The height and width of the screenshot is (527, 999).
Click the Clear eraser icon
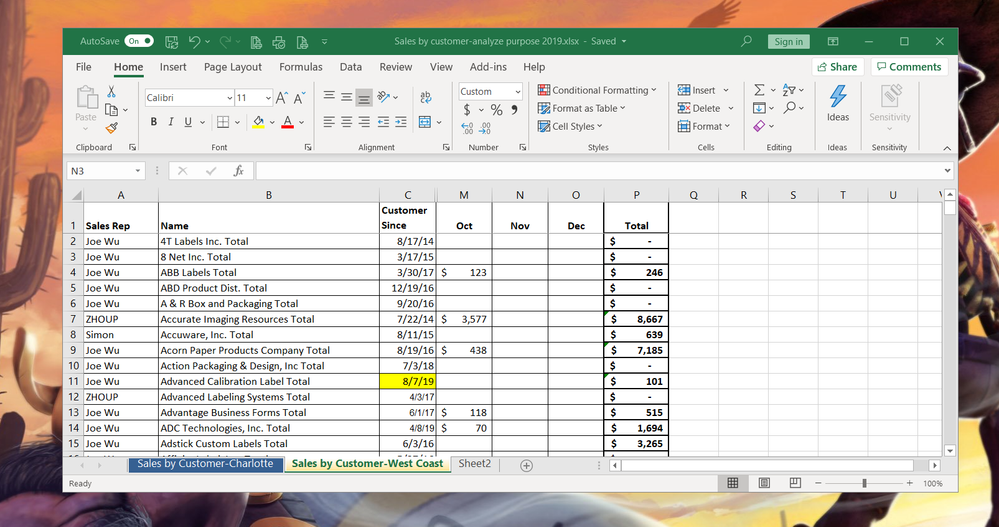(759, 126)
